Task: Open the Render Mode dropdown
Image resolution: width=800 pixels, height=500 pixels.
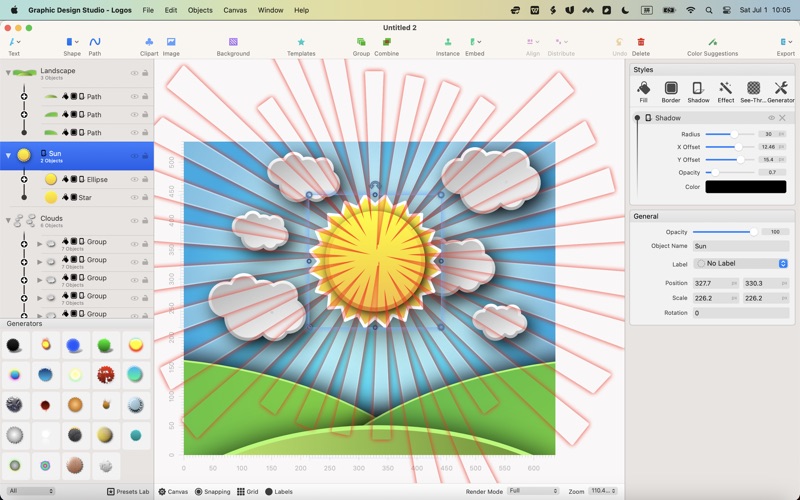Action: (x=533, y=491)
